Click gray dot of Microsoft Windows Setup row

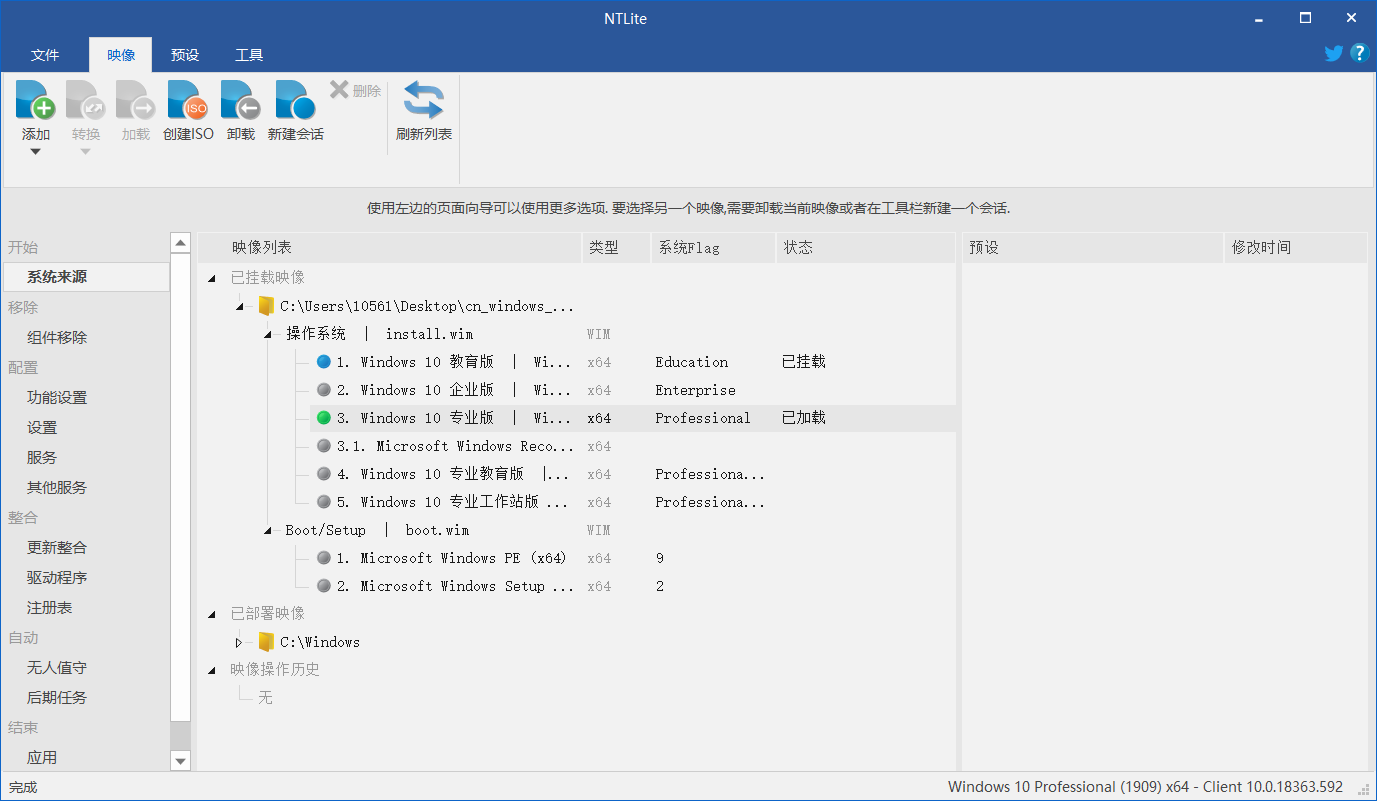[323, 586]
